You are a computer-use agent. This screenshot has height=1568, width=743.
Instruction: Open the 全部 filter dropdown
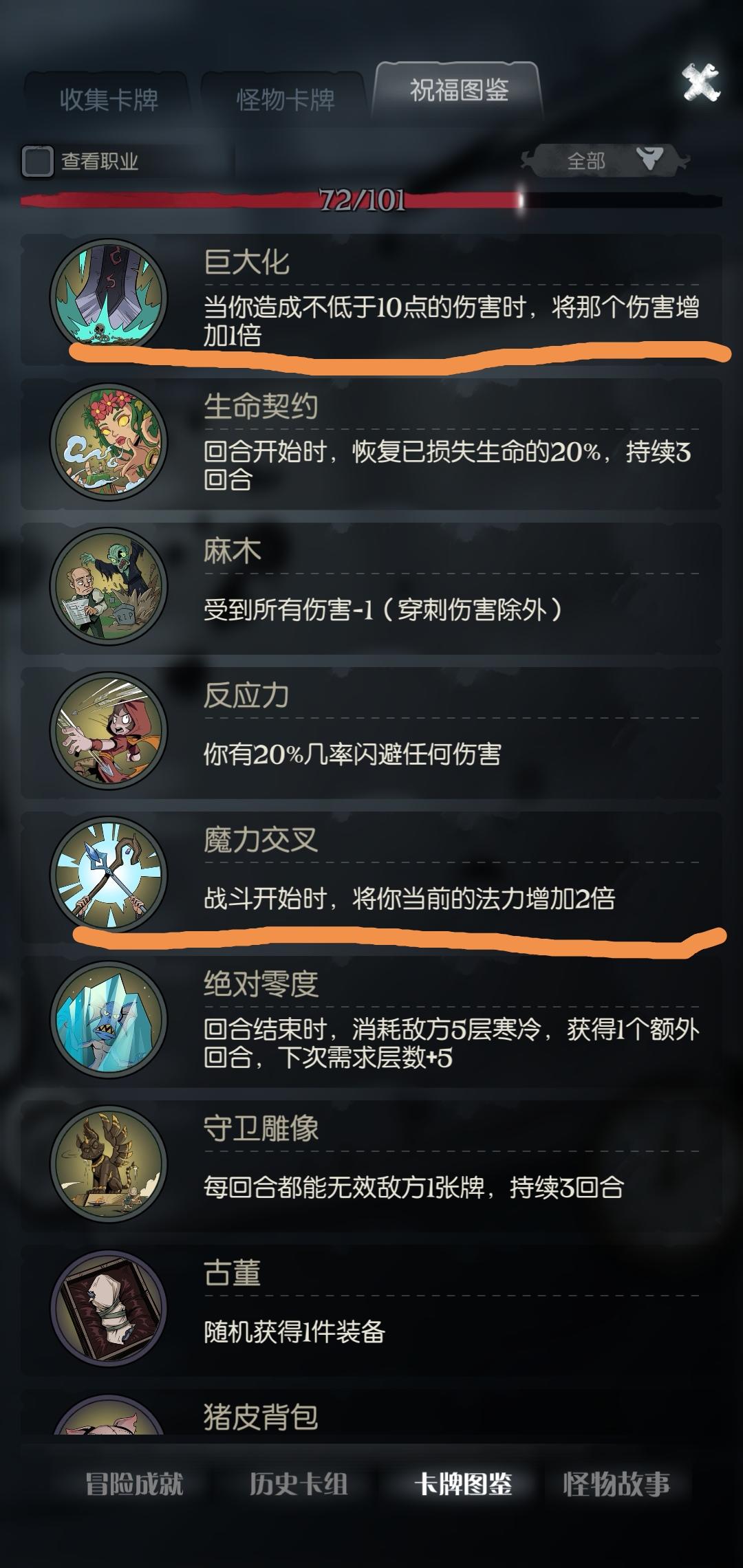pos(605,161)
